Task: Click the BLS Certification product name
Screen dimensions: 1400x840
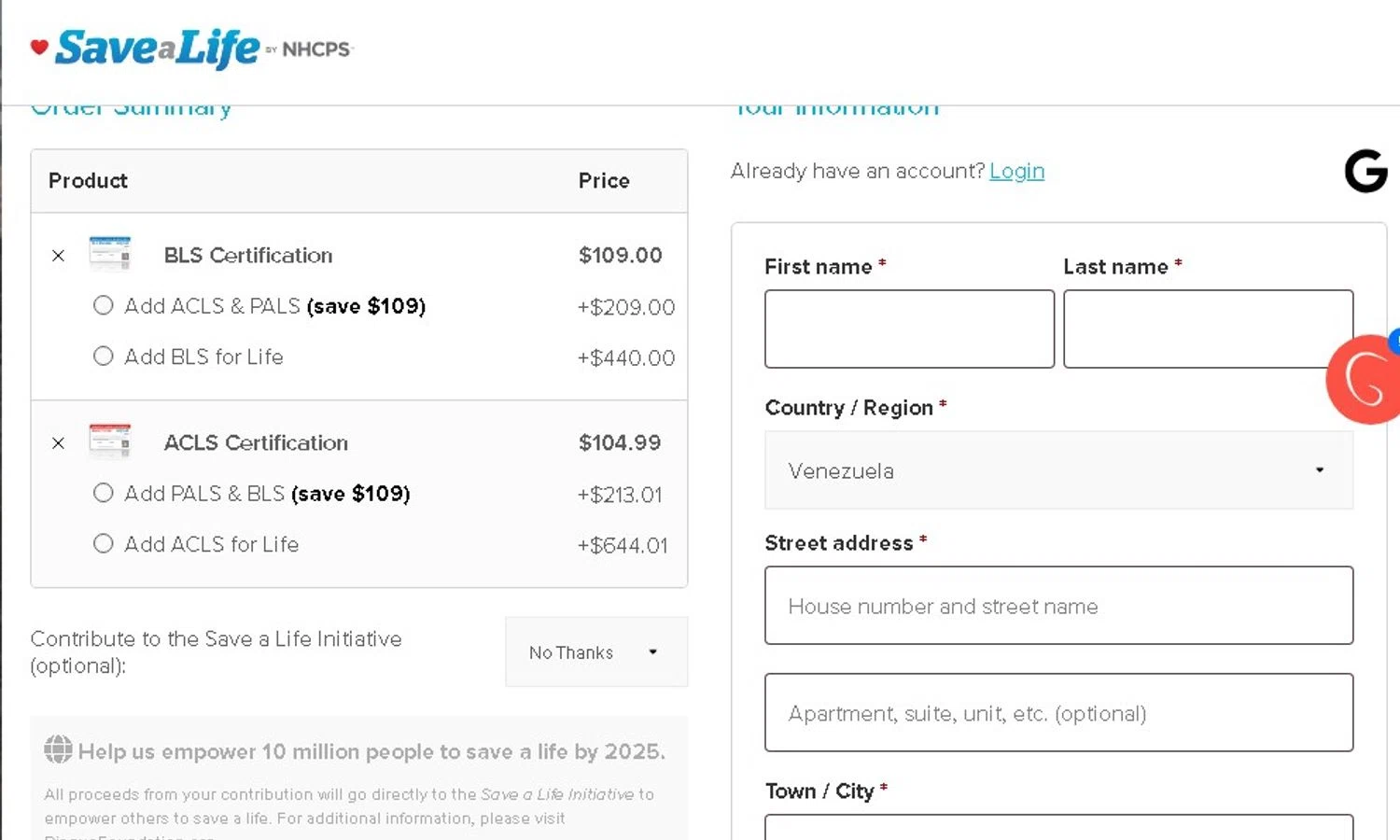Action: pyautogui.click(x=248, y=256)
